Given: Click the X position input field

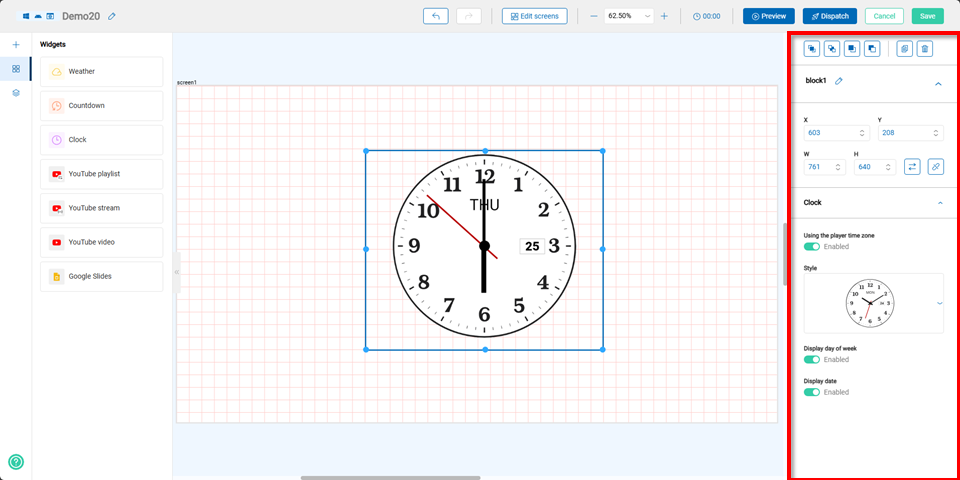Looking at the screenshot, I should point(828,133).
